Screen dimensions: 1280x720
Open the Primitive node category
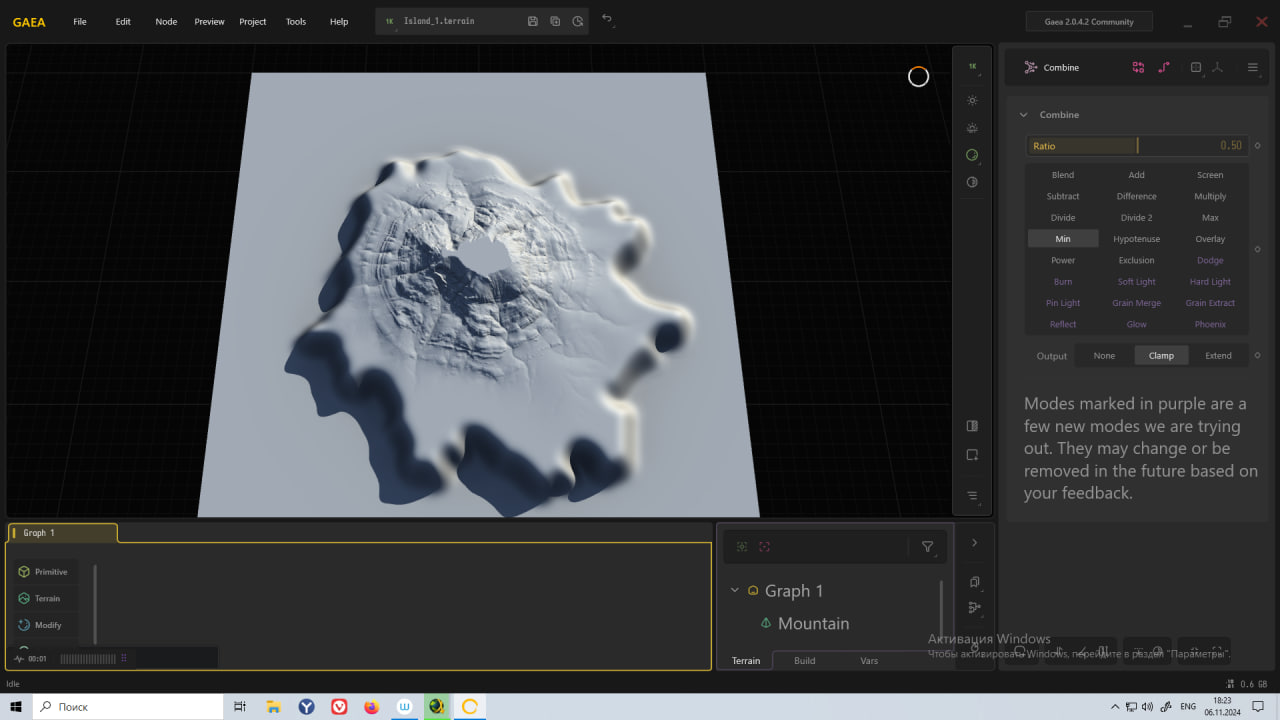click(43, 572)
